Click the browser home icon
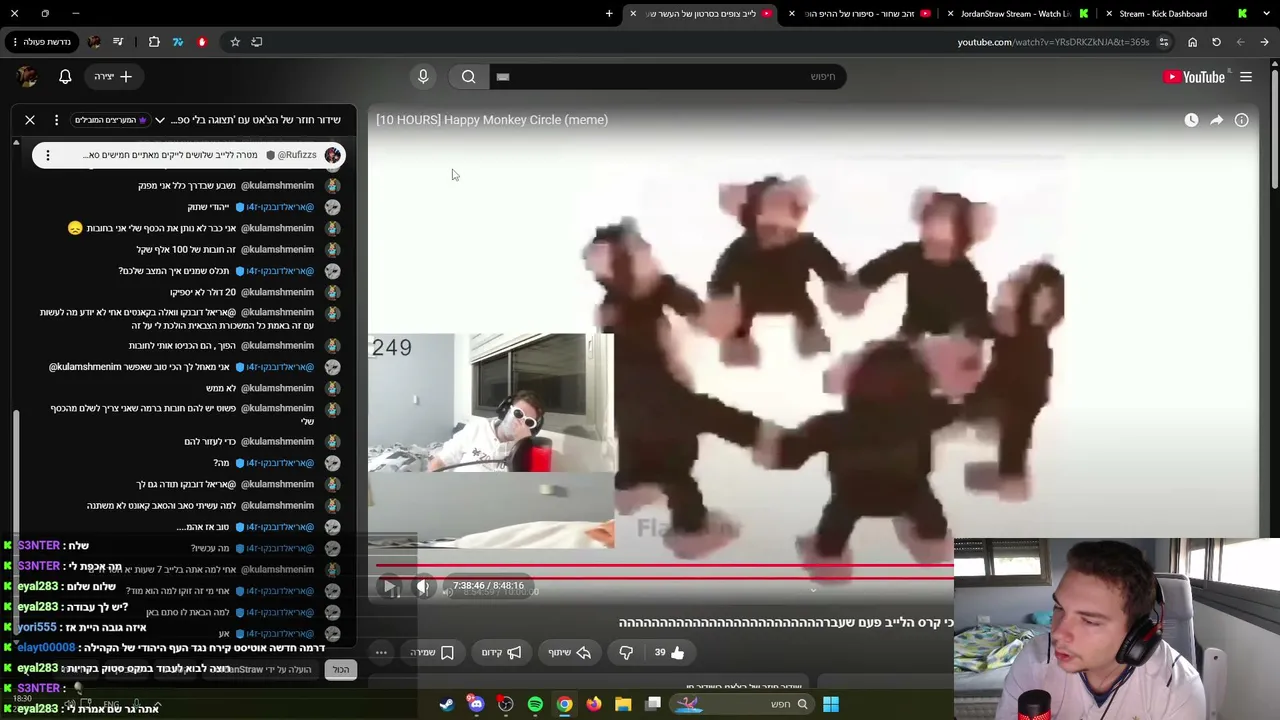The image size is (1280, 720). tap(1192, 42)
